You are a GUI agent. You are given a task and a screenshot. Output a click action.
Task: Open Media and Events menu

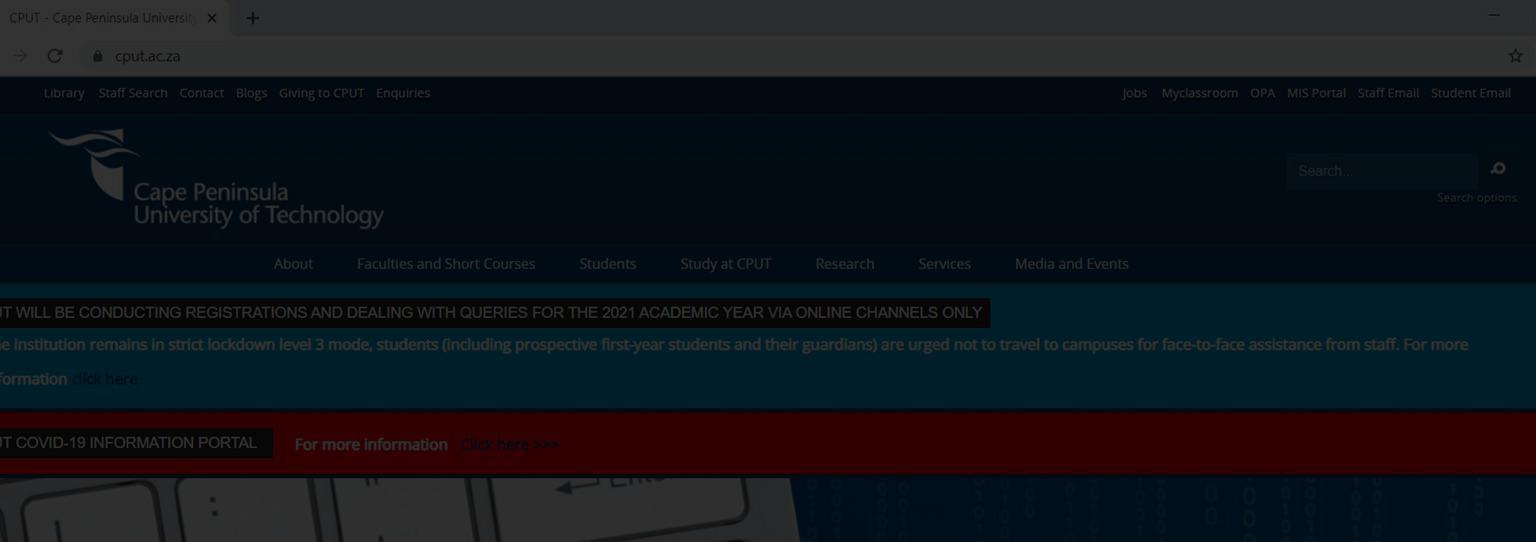(1071, 264)
